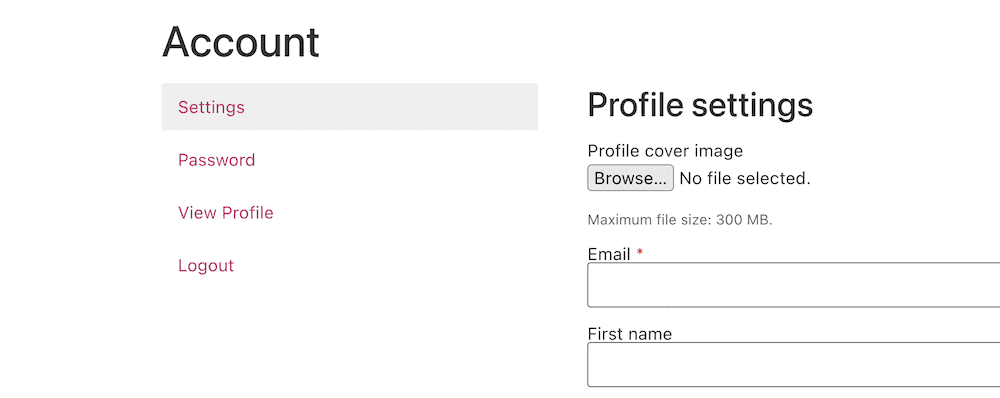The image size is (1000, 398).
Task: Focus the Email input field
Action: [793, 284]
